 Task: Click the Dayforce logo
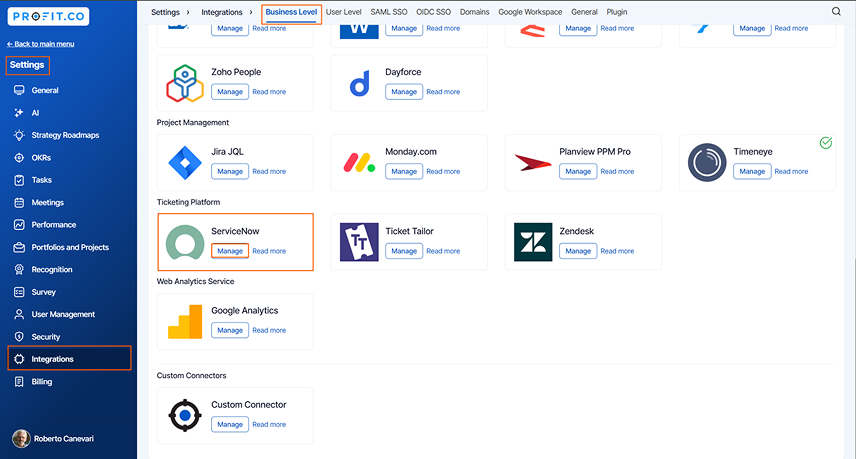click(x=359, y=83)
